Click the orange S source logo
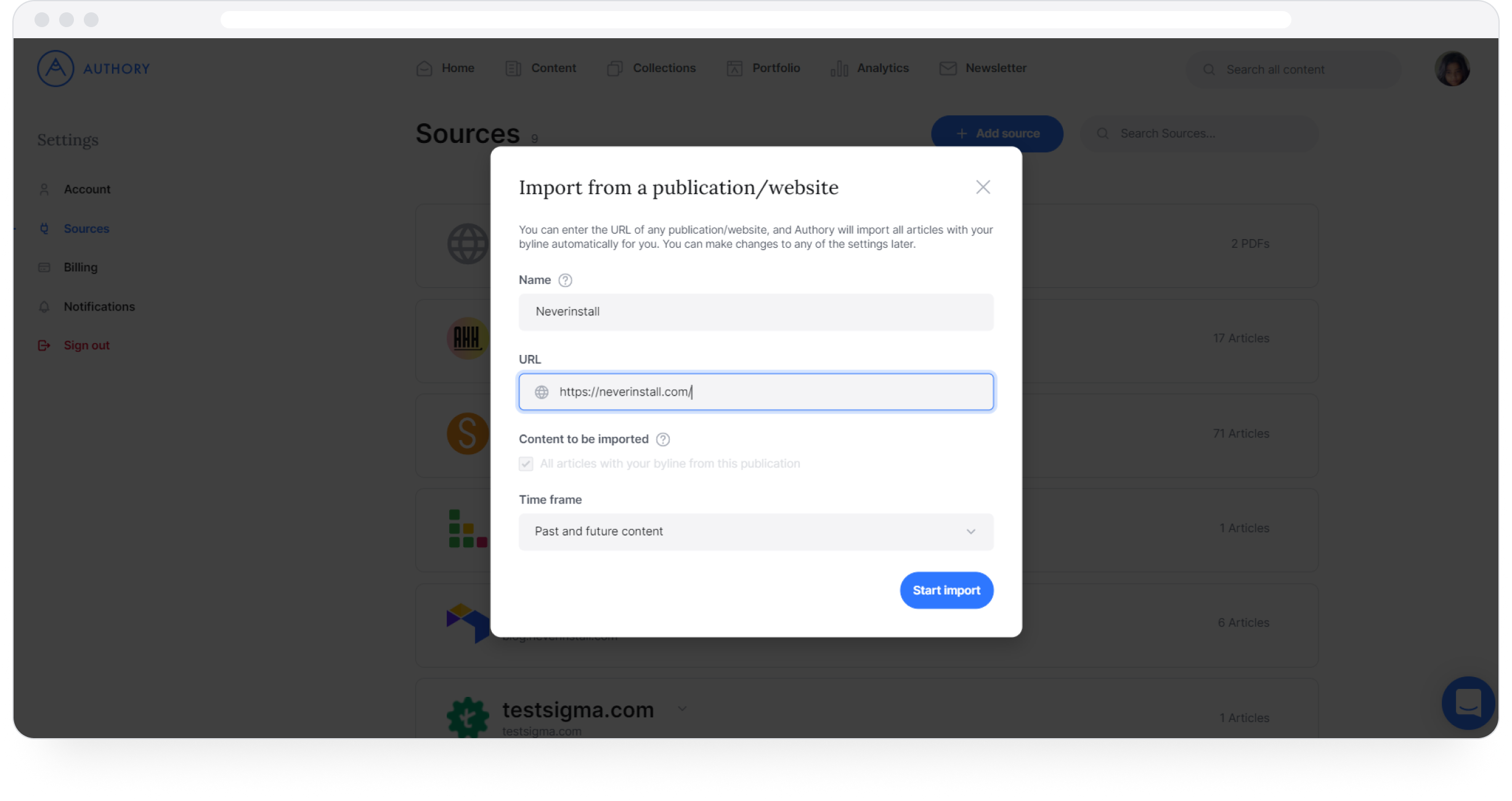Screen dimensions: 1512x801 pyautogui.click(x=468, y=434)
